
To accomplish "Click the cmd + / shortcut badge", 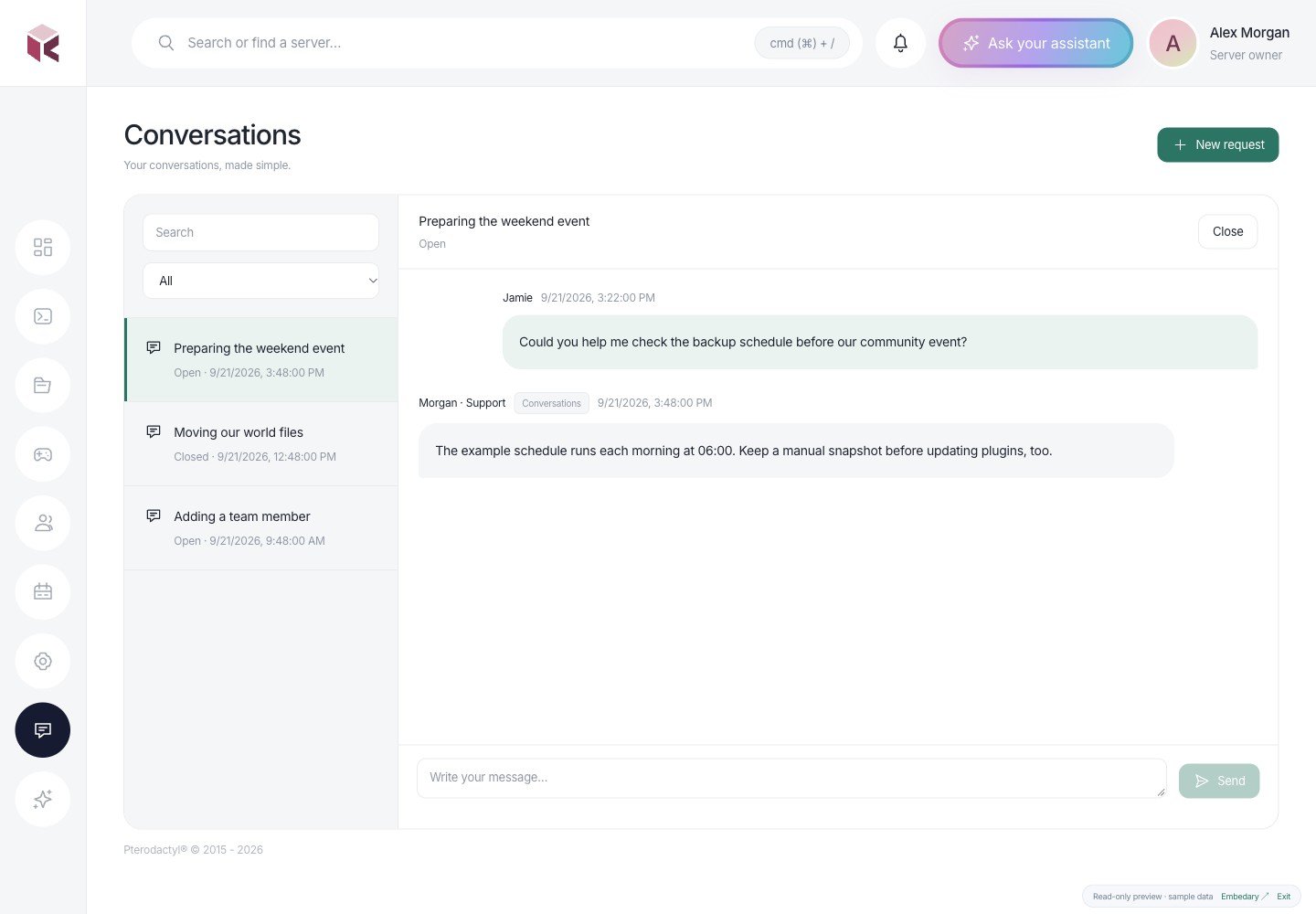I will [x=802, y=43].
